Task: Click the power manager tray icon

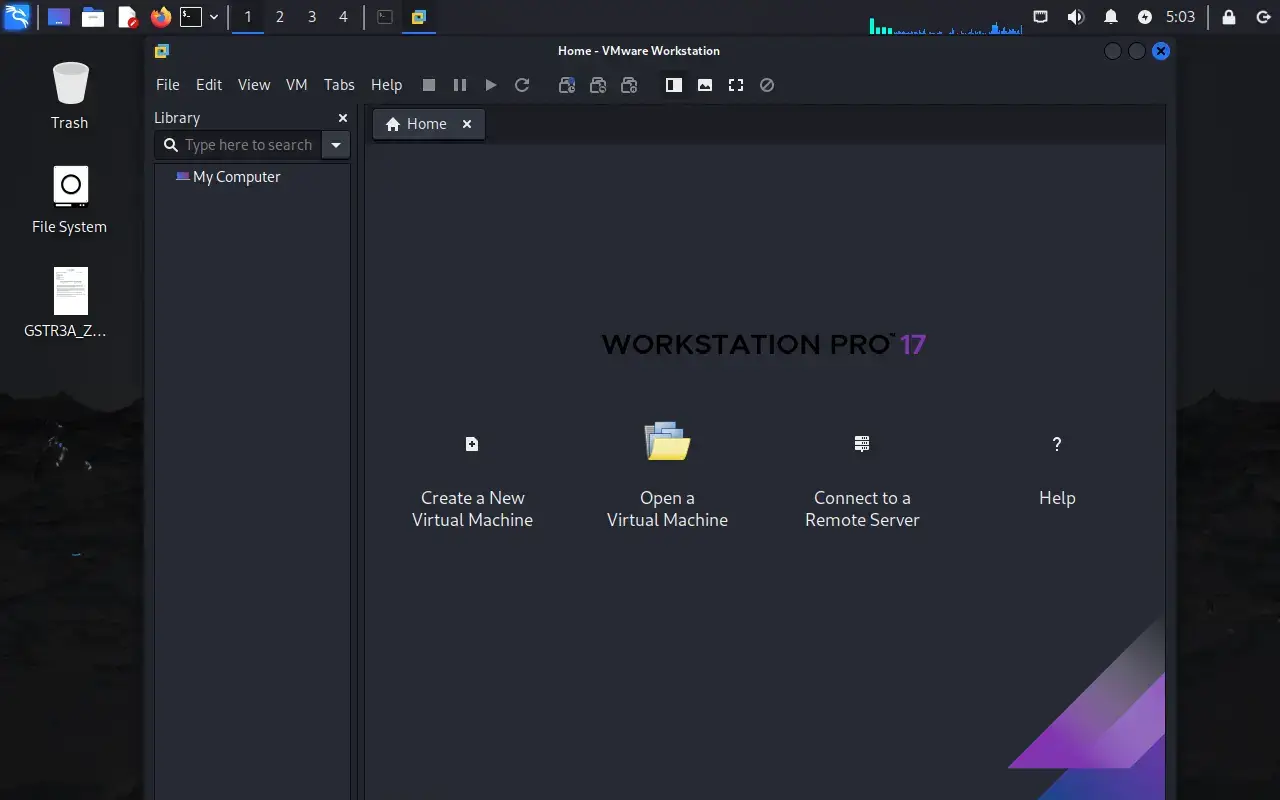Action: pyautogui.click(x=1145, y=17)
